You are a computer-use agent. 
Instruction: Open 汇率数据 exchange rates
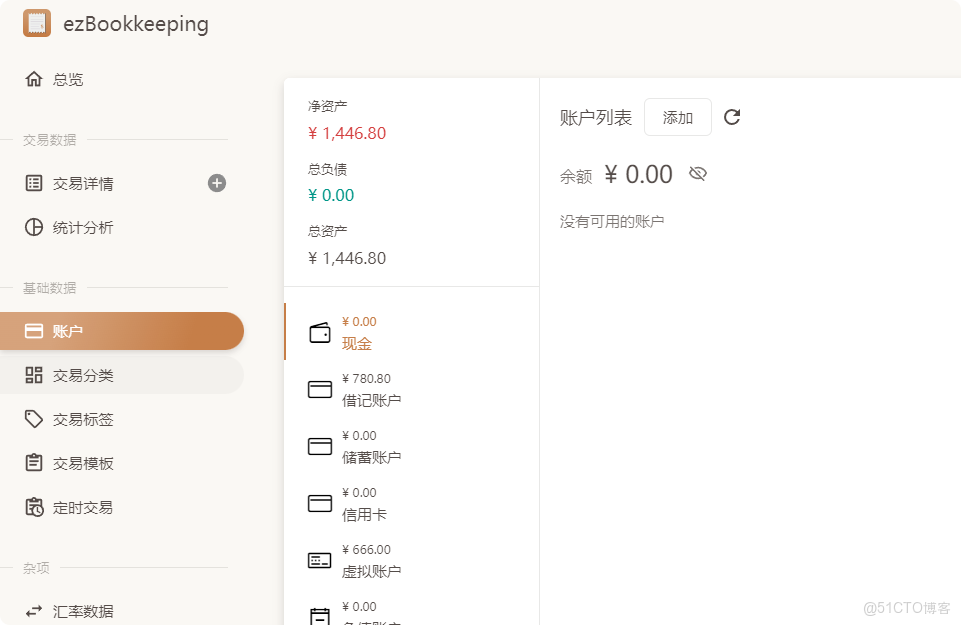[x=83, y=611]
